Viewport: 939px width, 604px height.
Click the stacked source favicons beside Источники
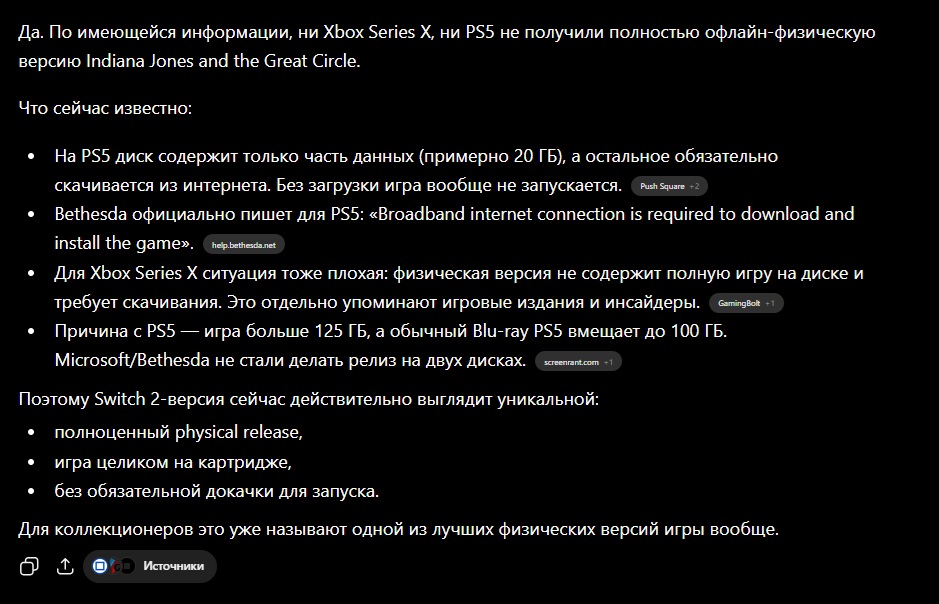point(113,566)
